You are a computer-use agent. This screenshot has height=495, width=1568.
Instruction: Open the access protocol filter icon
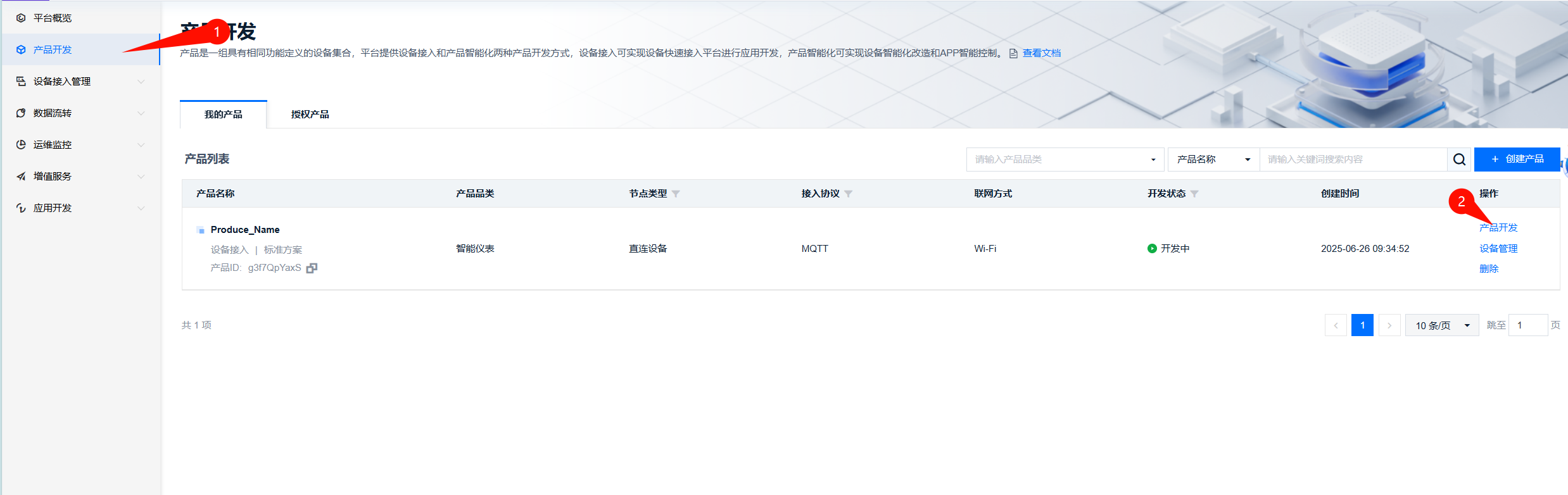tap(848, 194)
